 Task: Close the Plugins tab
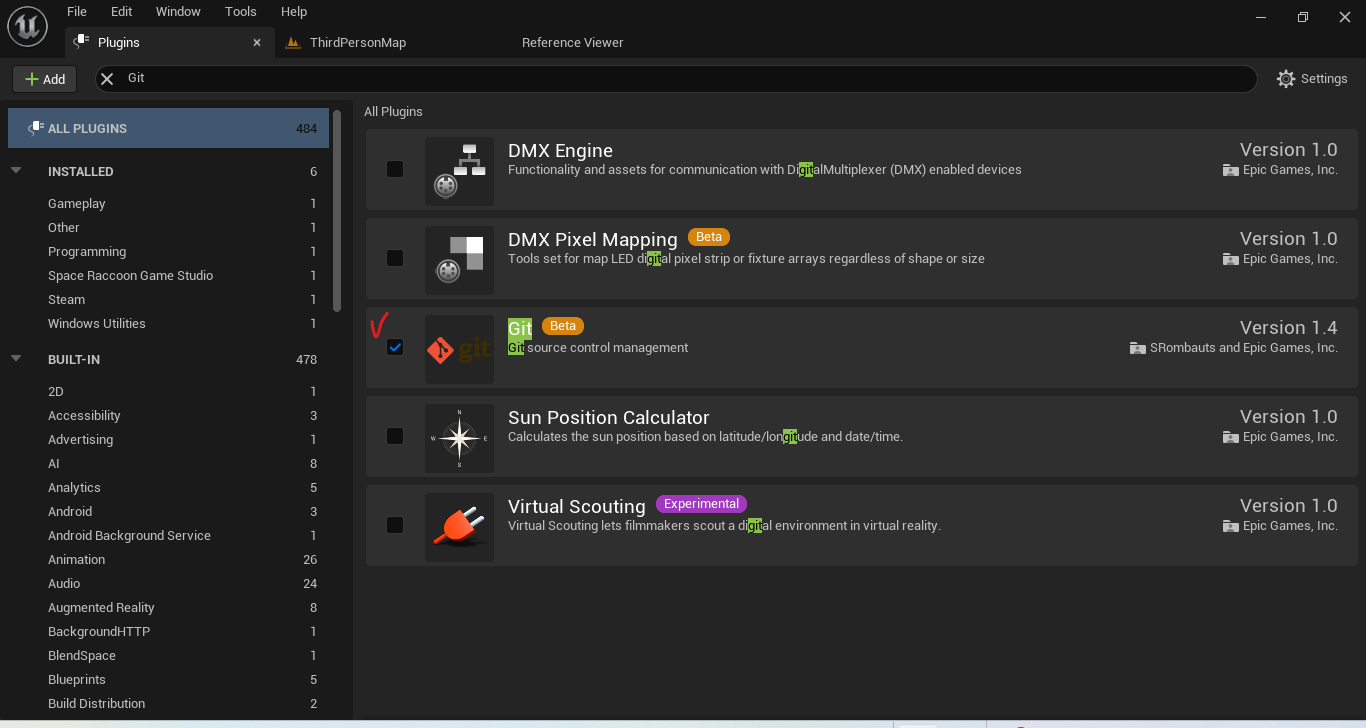click(257, 43)
